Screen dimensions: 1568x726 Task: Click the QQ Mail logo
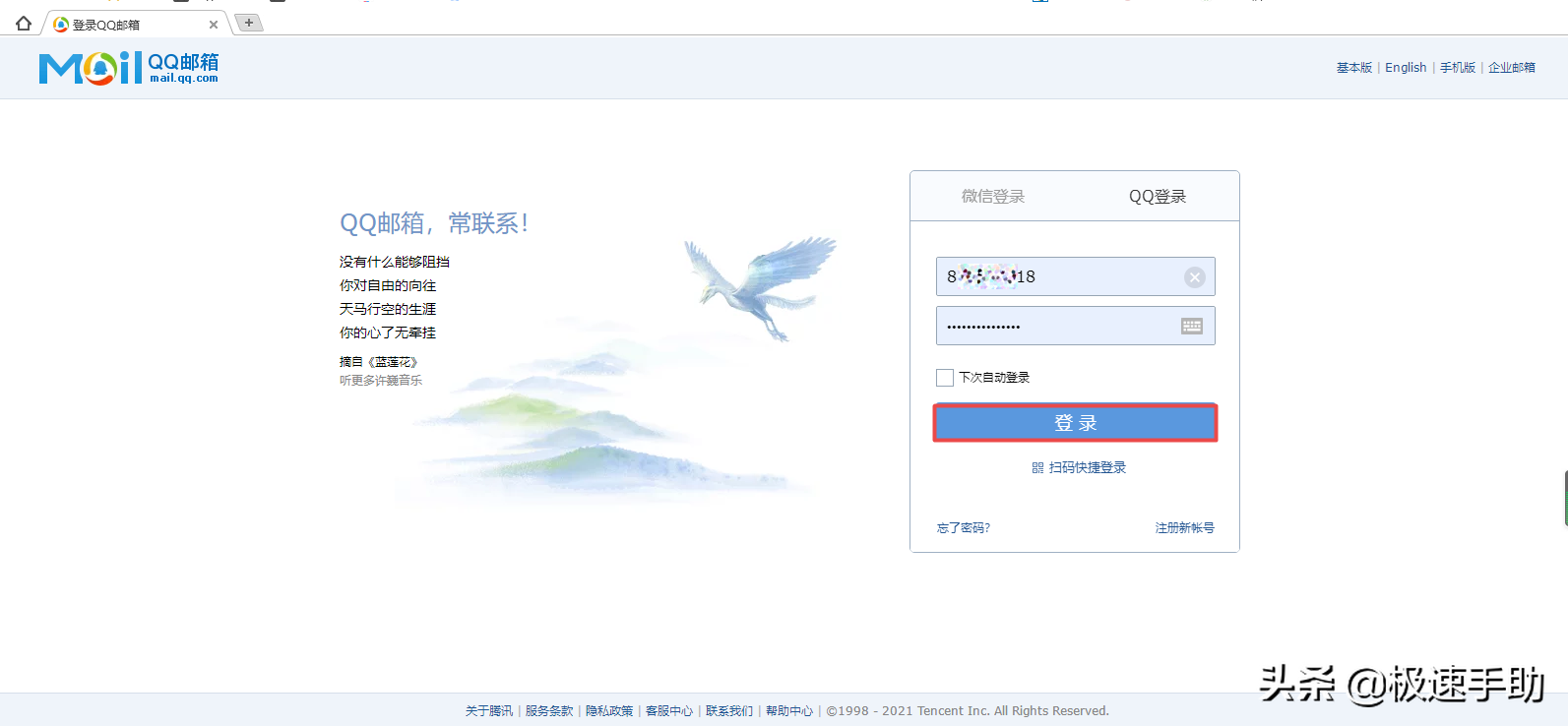coord(129,68)
